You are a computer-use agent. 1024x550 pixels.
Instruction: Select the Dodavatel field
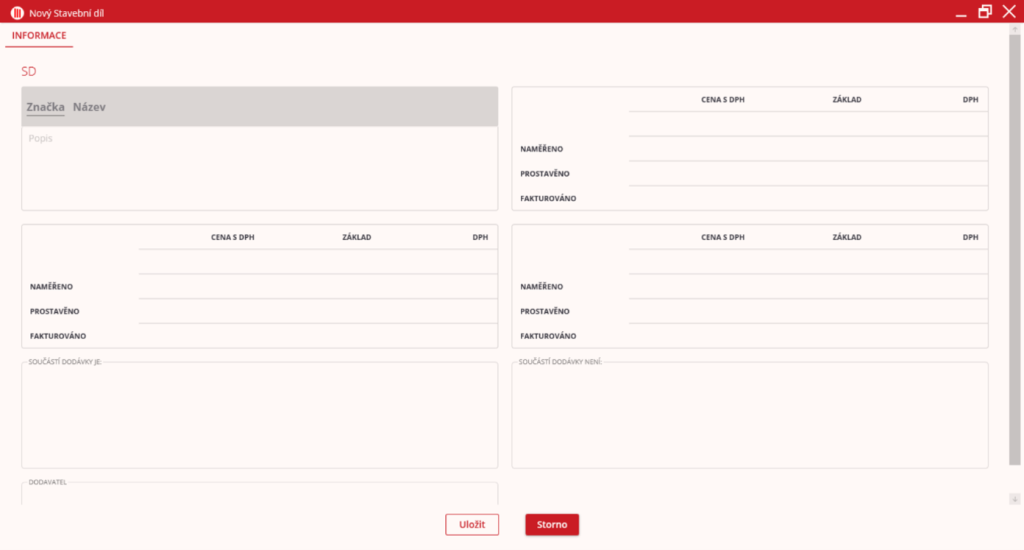[x=259, y=494]
